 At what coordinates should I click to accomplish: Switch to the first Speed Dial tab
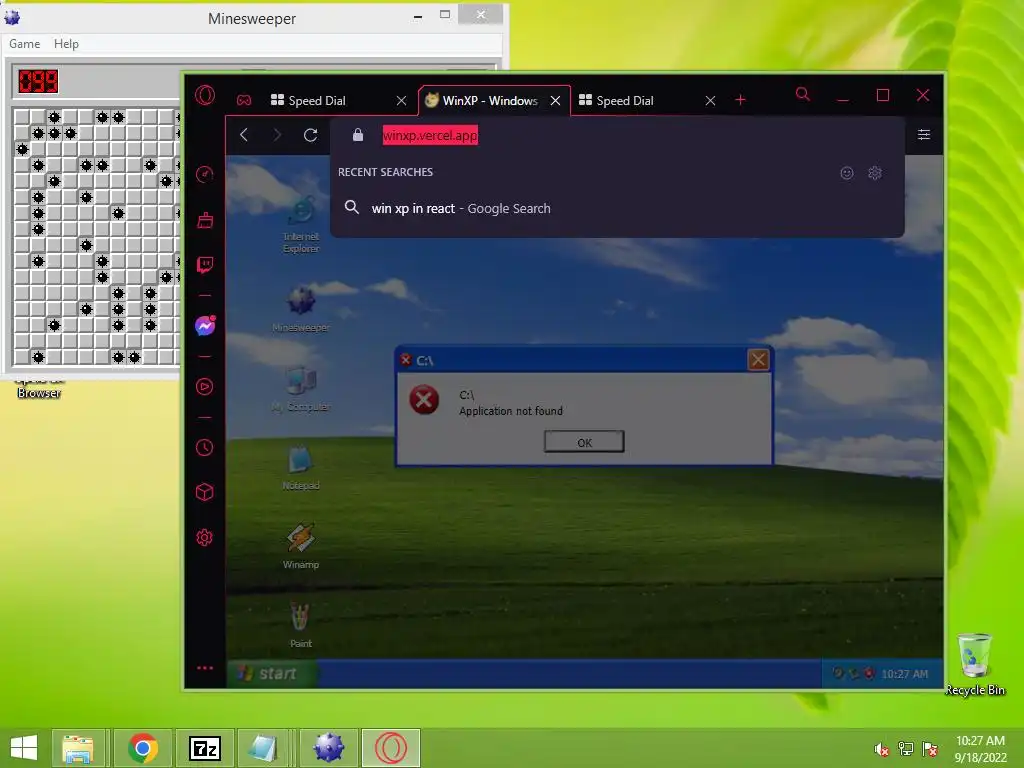327,101
